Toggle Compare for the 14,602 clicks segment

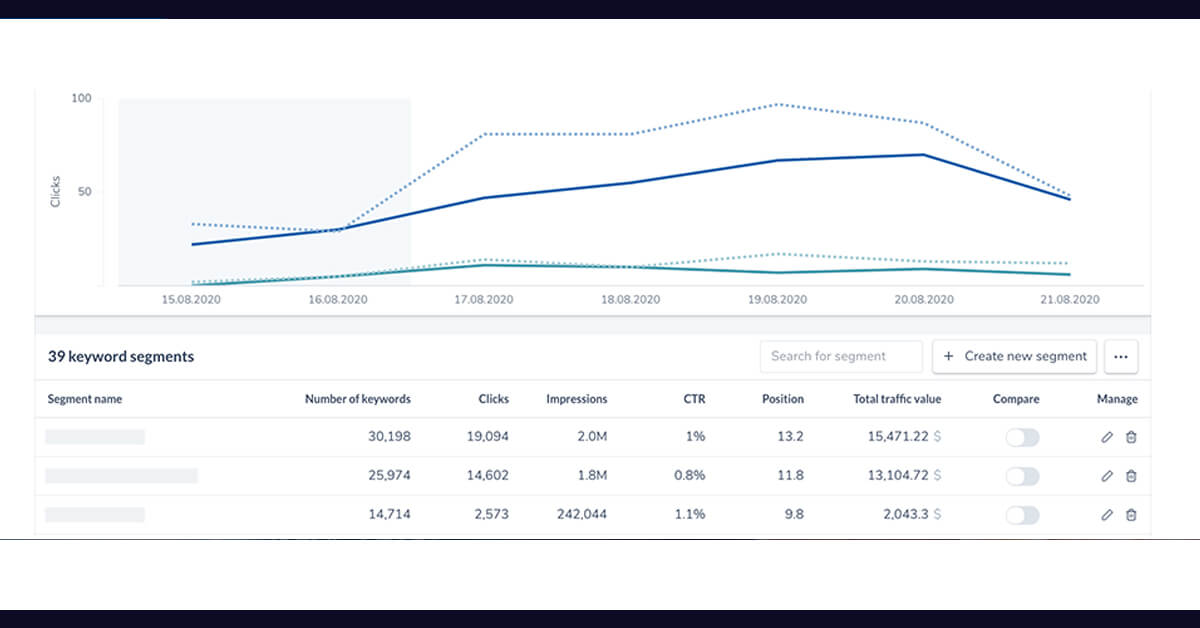1022,476
